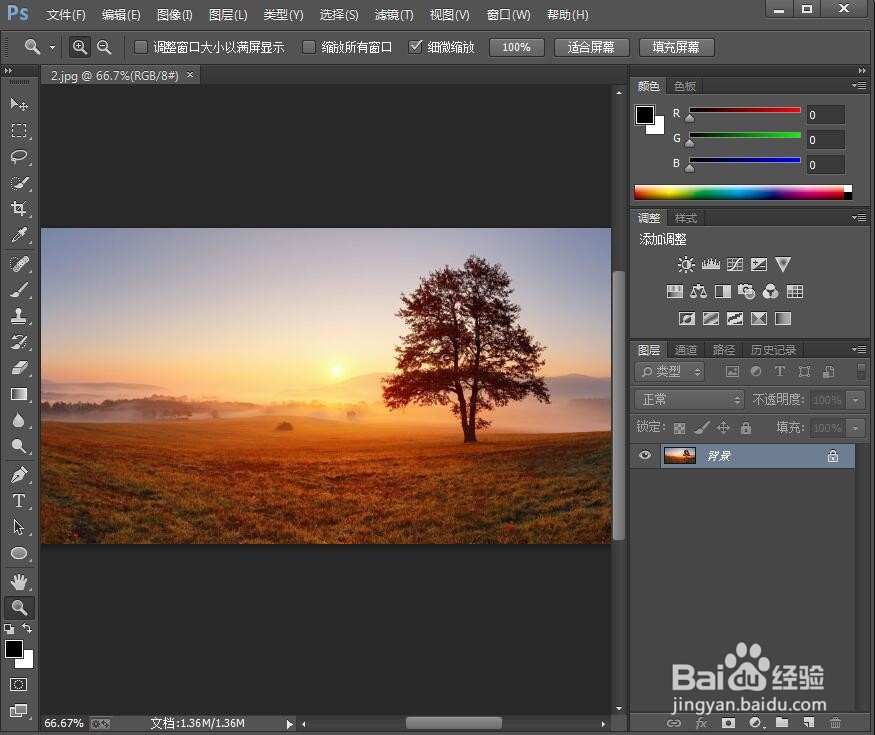Click toolbar foreground color swatch
This screenshot has height=735, width=875.
pyautogui.click(x=13, y=650)
